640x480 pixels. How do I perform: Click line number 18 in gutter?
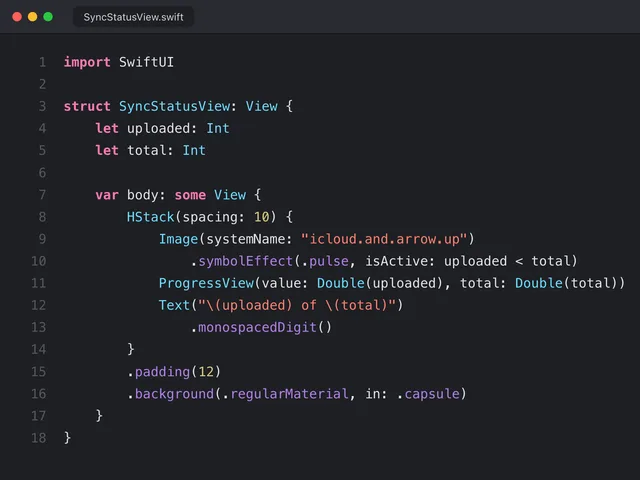(39, 438)
